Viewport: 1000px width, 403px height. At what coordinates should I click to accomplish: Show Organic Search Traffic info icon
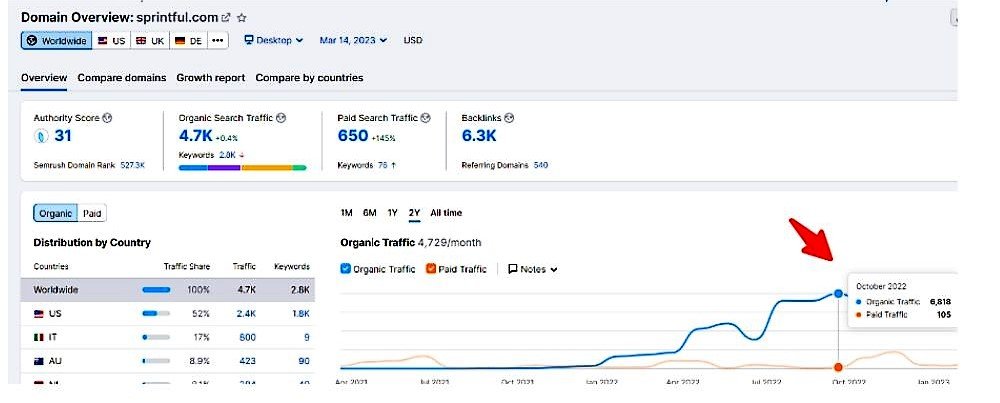click(281, 118)
